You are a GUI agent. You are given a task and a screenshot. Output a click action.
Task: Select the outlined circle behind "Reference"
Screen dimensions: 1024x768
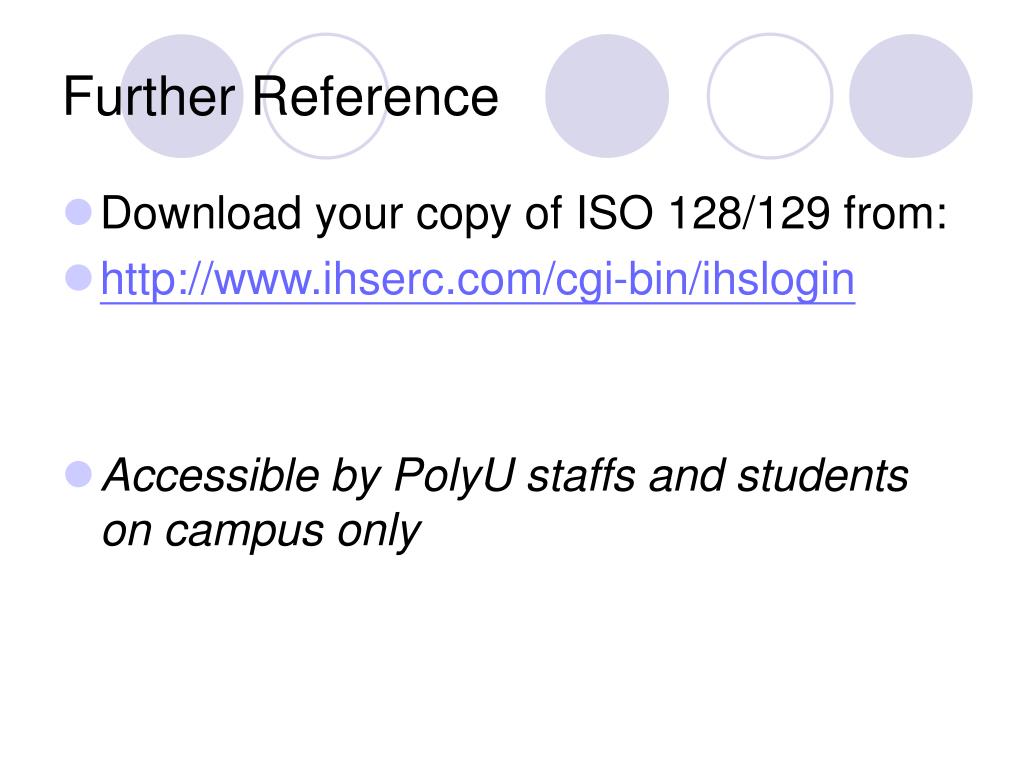click(326, 96)
